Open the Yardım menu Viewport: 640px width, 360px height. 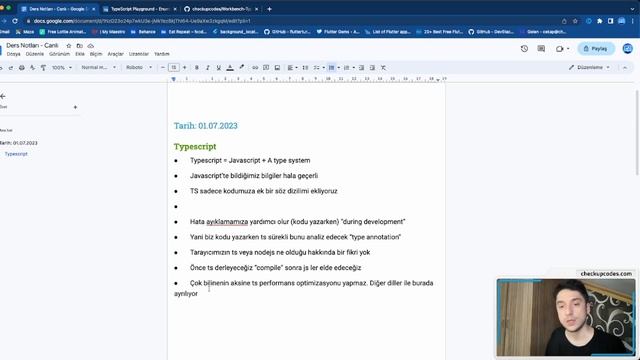click(x=162, y=54)
